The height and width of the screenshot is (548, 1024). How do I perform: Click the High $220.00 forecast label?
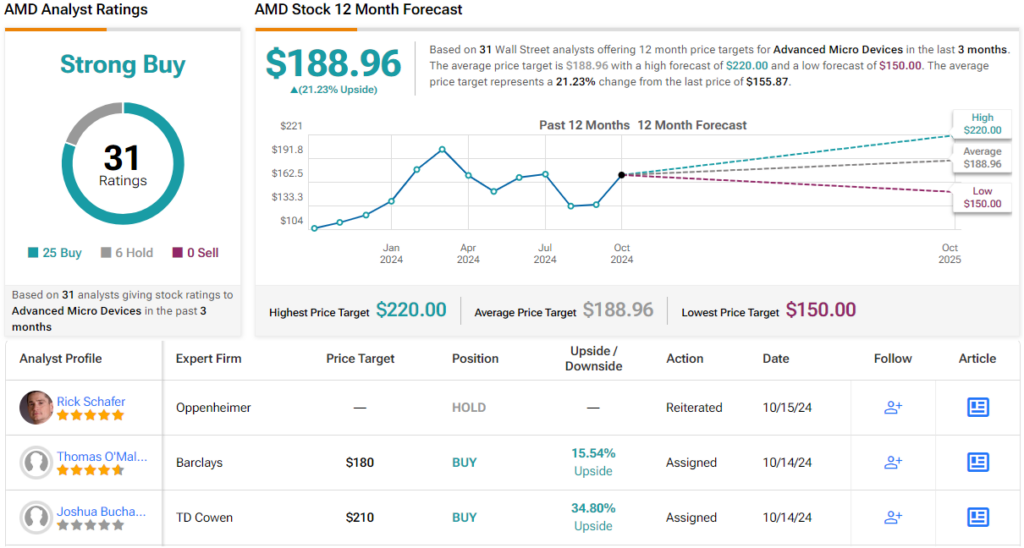981,124
